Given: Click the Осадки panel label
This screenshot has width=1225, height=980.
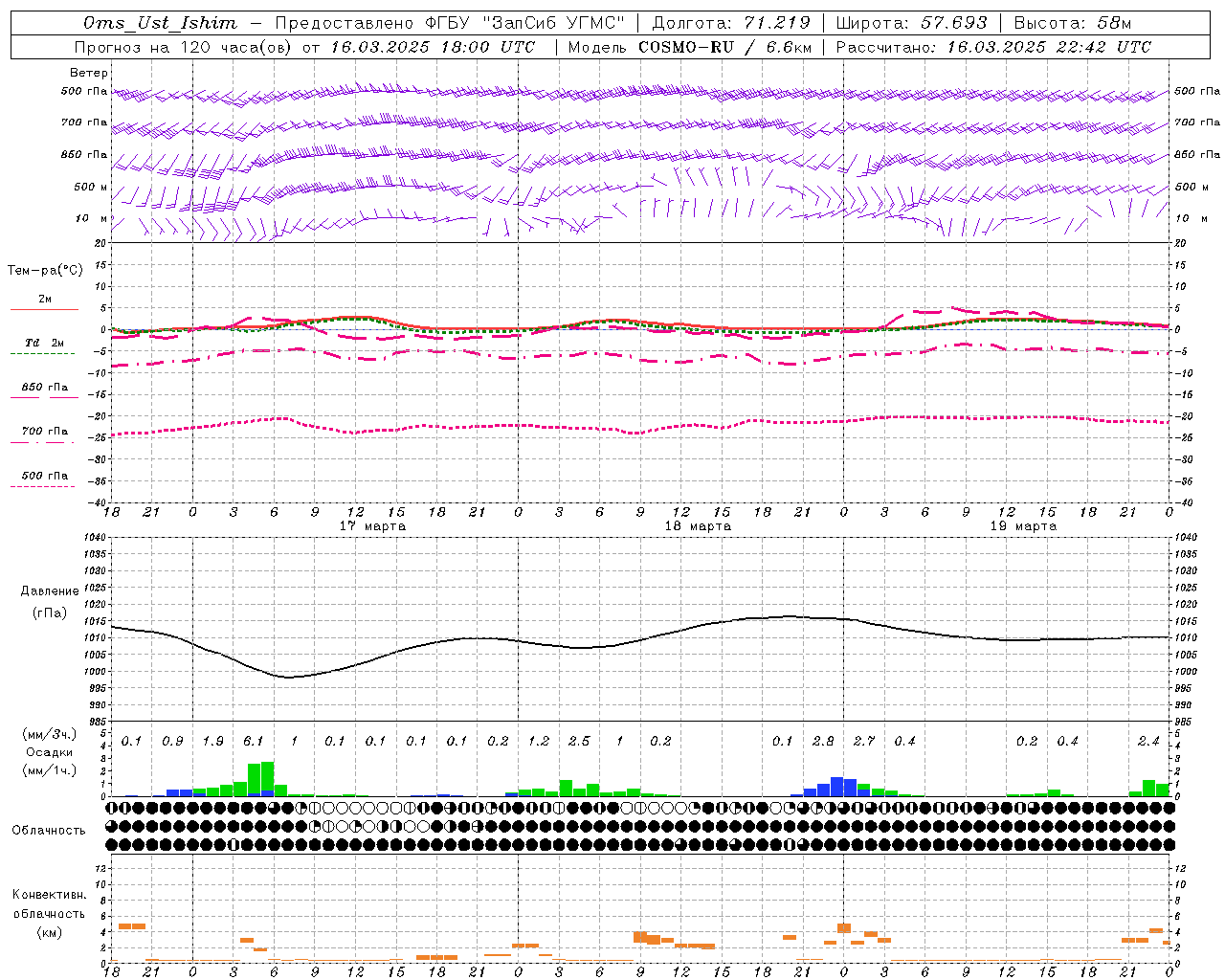Looking at the screenshot, I should 49,752.
